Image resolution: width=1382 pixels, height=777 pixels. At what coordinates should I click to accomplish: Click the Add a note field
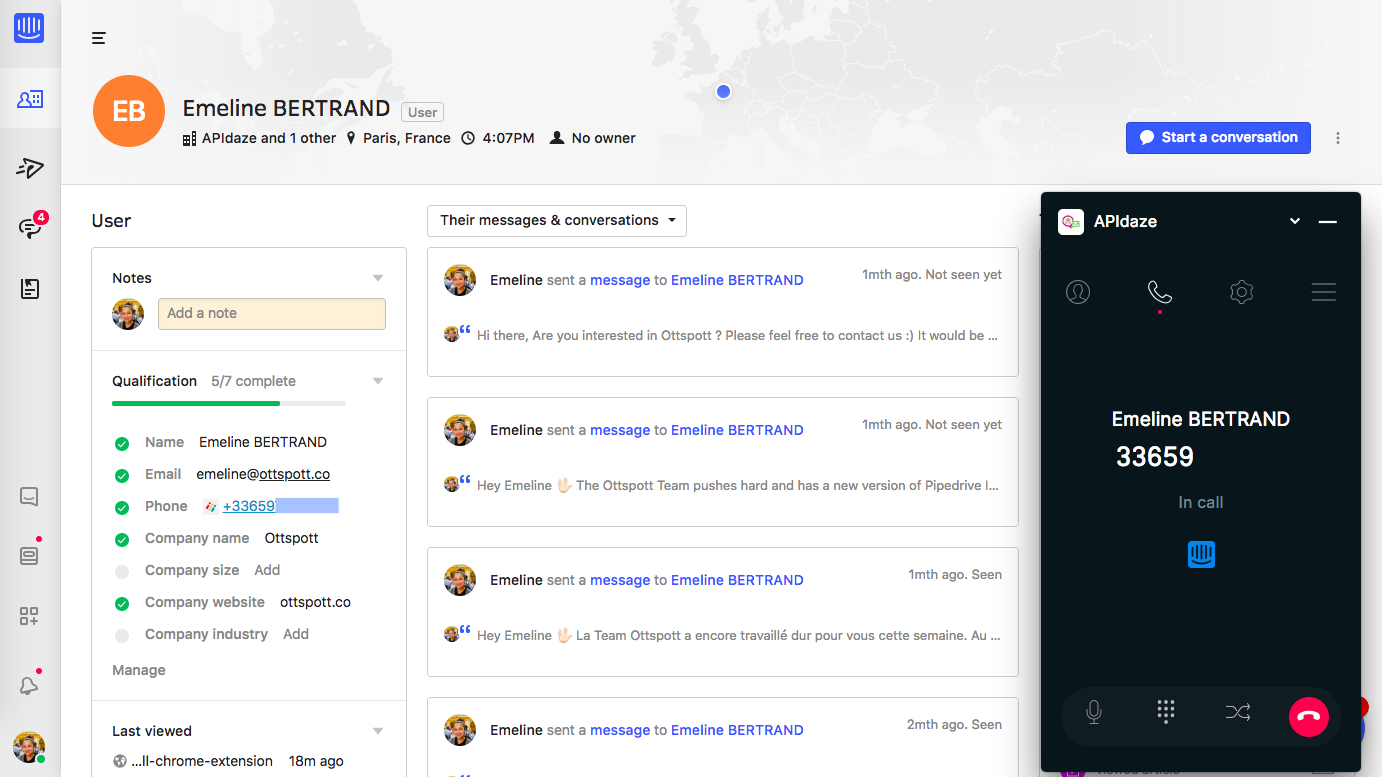[x=272, y=314]
